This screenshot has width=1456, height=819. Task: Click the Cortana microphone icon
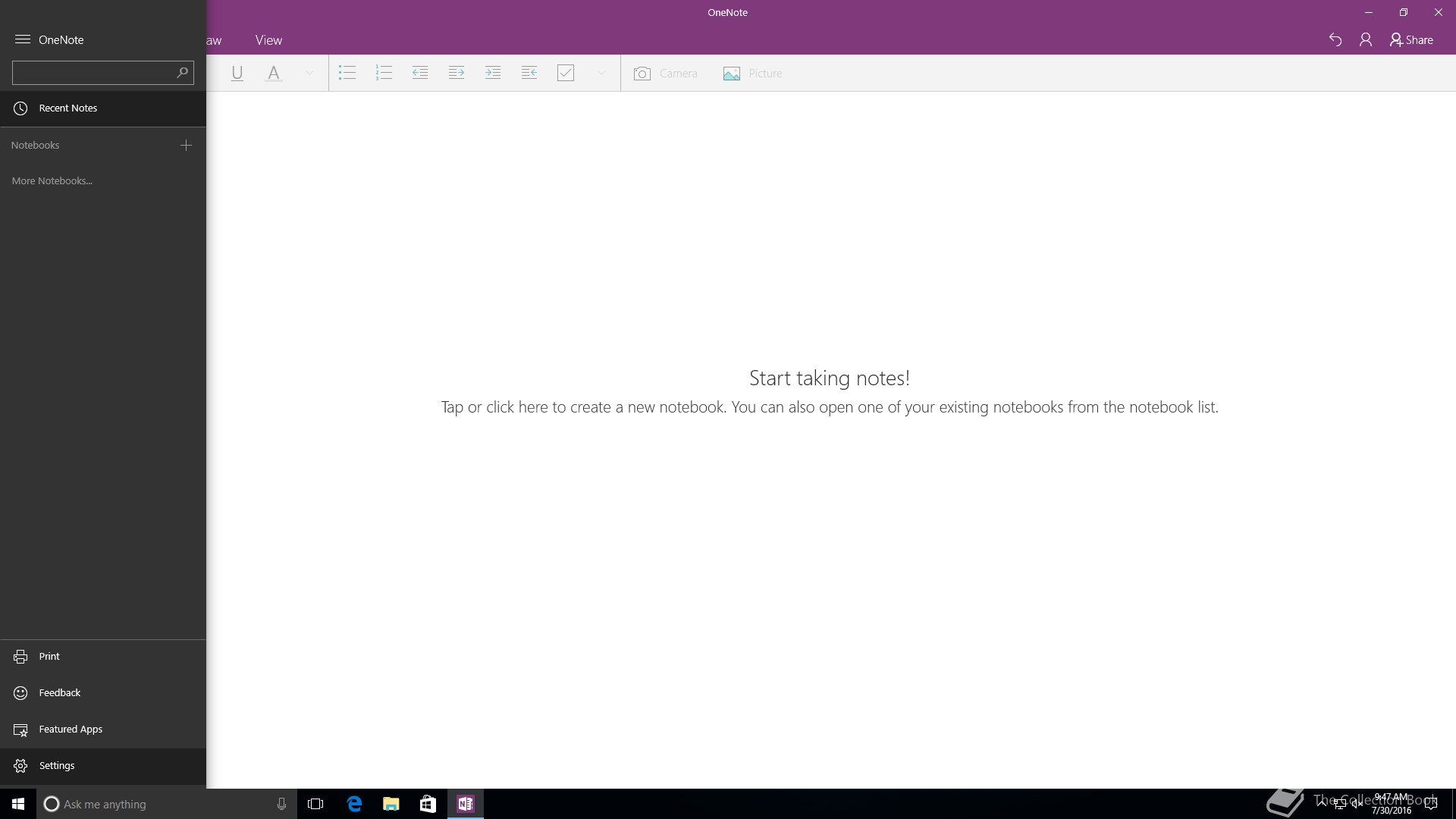(x=281, y=804)
